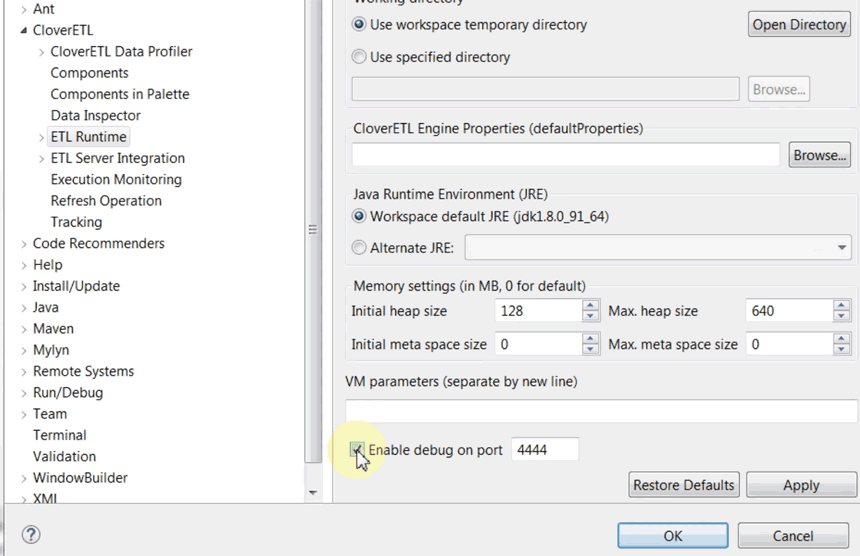Image resolution: width=860 pixels, height=556 pixels.
Task: Expand the Maven node
Action: [x=24, y=330]
